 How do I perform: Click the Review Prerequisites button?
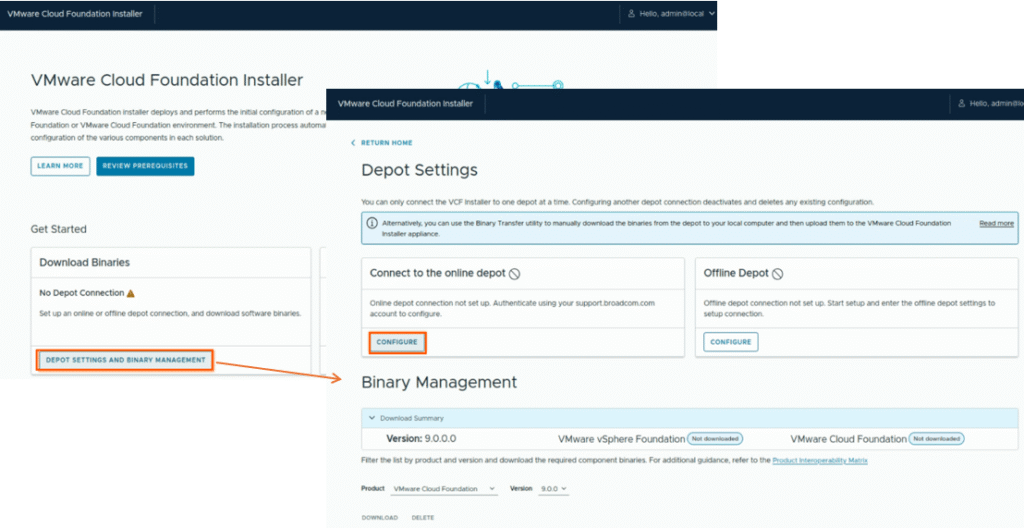point(145,166)
